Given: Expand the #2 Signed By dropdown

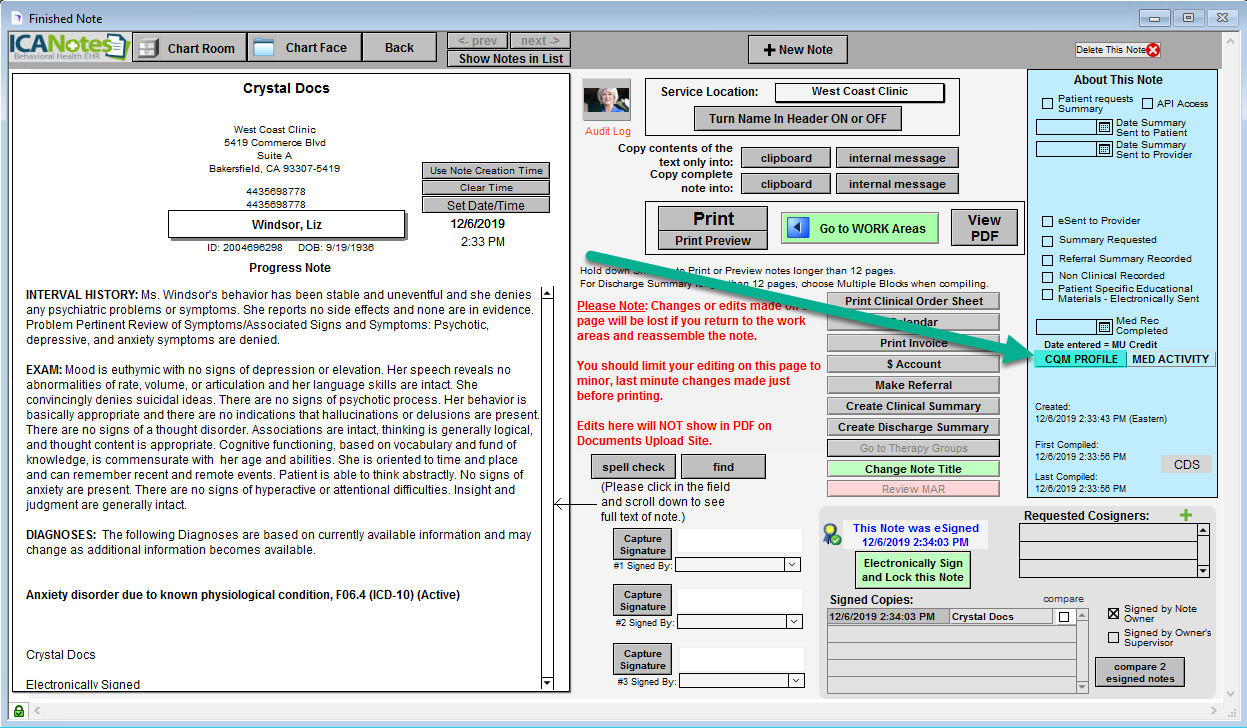Looking at the screenshot, I should (793, 622).
